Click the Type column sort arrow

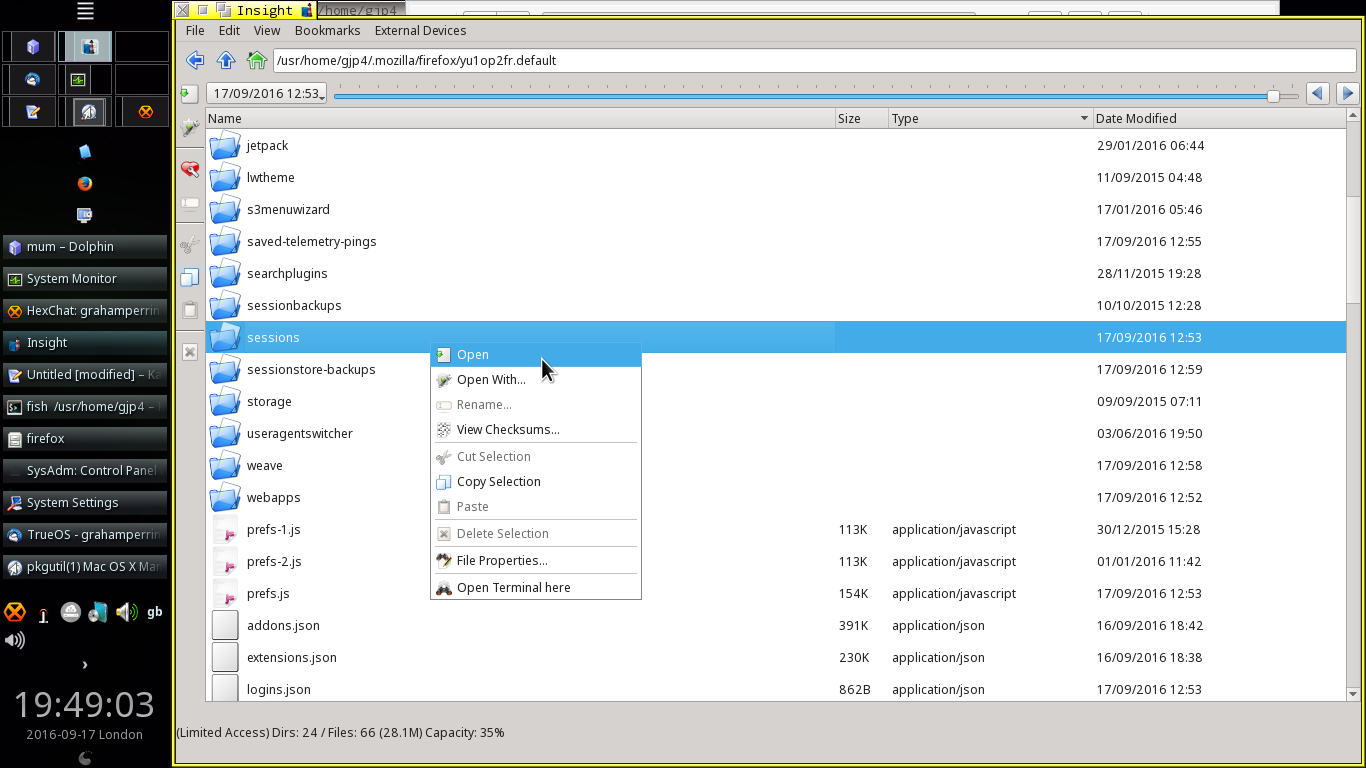tap(1084, 118)
